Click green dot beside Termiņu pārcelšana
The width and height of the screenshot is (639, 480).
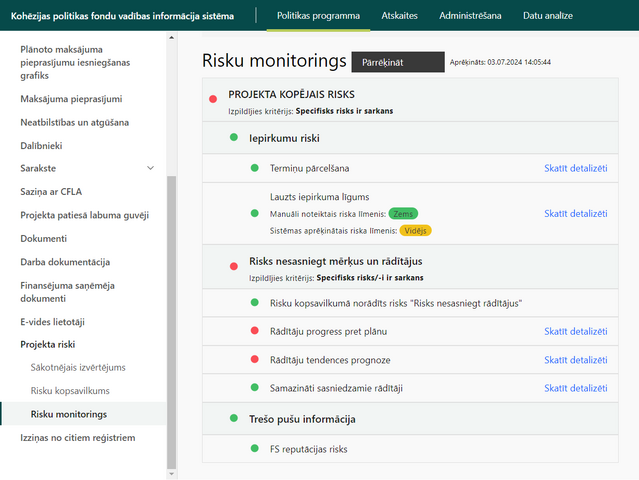point(254,168)
